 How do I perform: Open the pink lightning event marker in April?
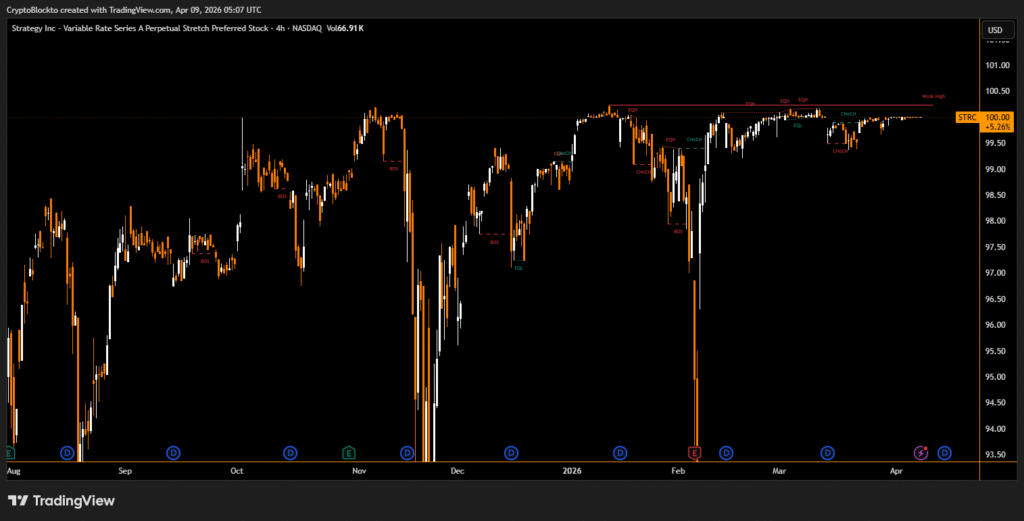pyautogui.click(x=921, y=453)
